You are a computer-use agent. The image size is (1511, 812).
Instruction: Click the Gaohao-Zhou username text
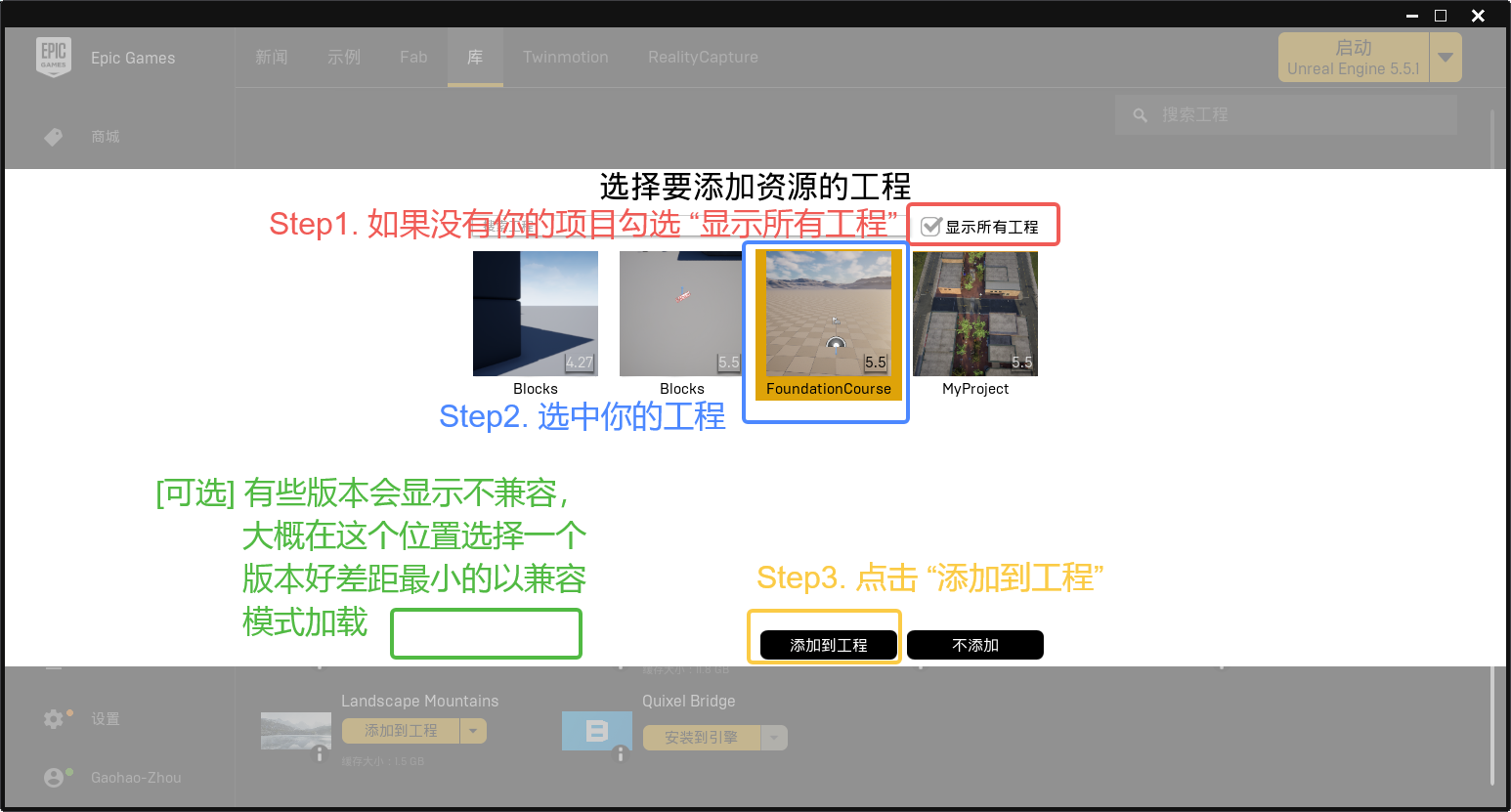pyautogui.click(x=136, y=778)
